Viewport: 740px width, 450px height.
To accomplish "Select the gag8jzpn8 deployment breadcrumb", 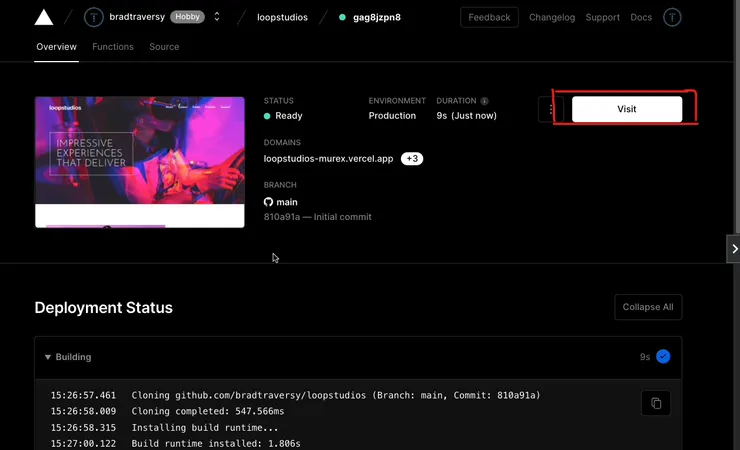I will tap(377, 17).
